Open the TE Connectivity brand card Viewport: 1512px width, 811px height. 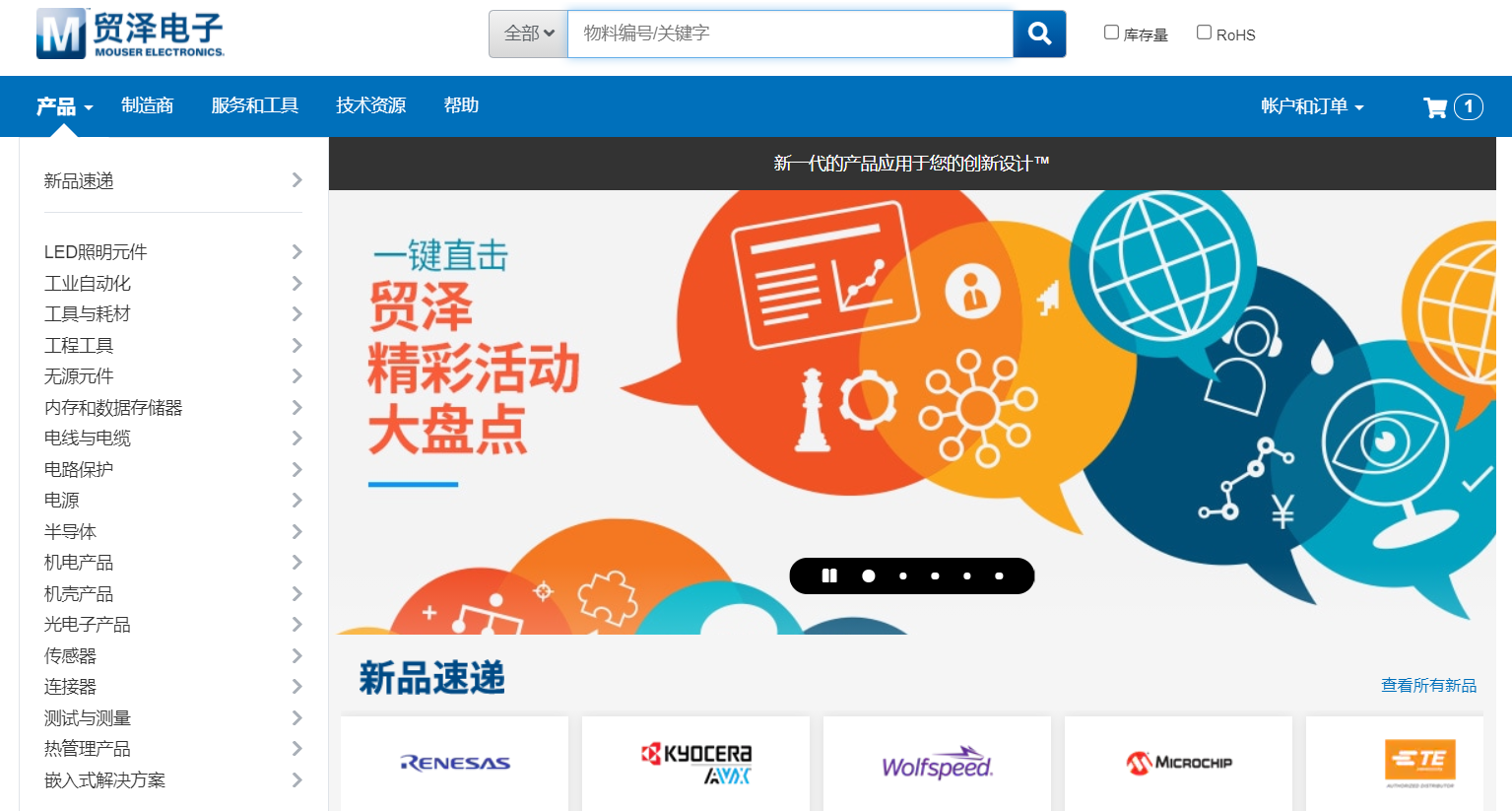(1395, 763)
